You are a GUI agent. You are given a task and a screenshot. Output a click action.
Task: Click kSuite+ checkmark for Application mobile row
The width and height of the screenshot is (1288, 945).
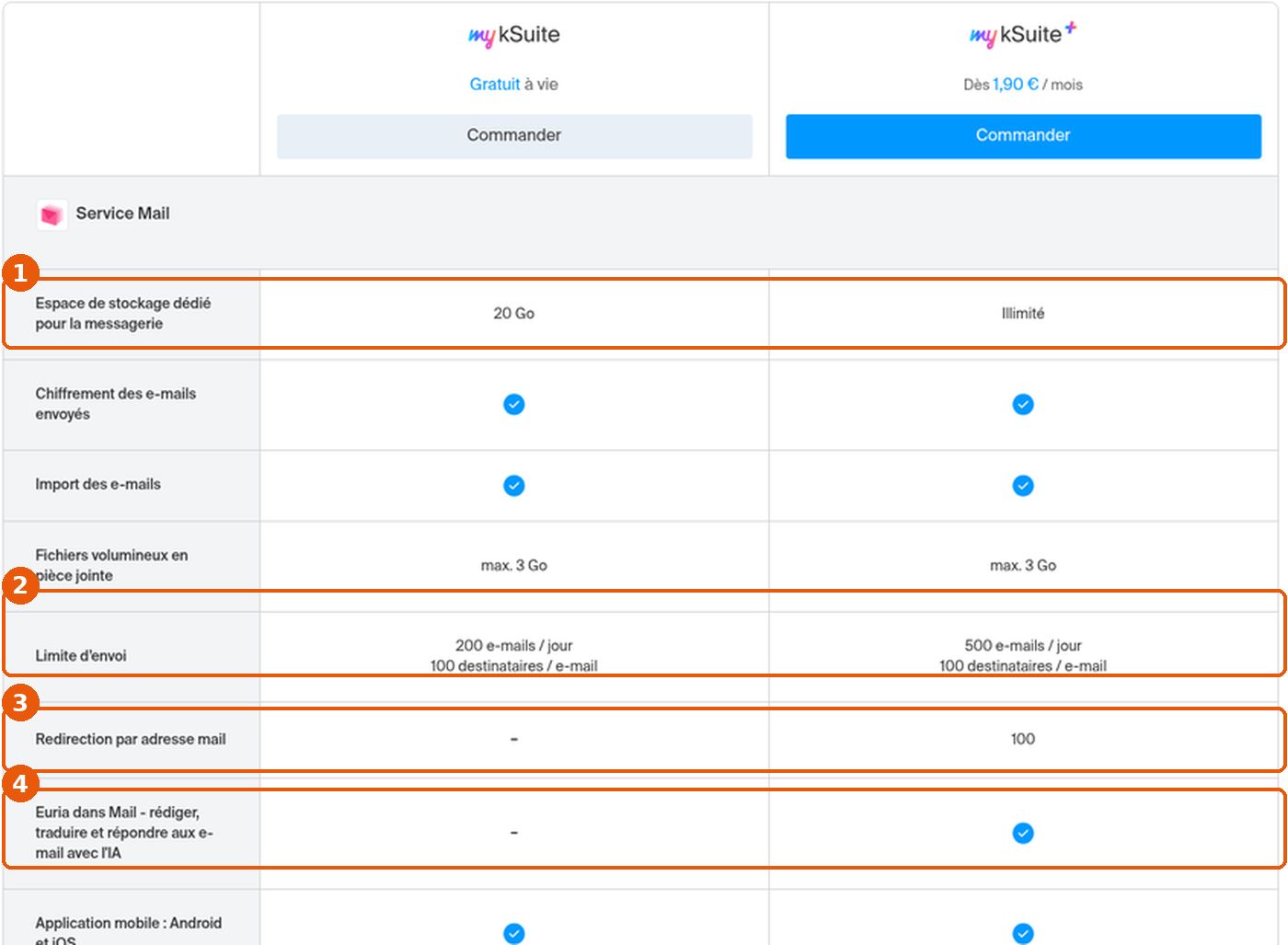click(1023, 933)
